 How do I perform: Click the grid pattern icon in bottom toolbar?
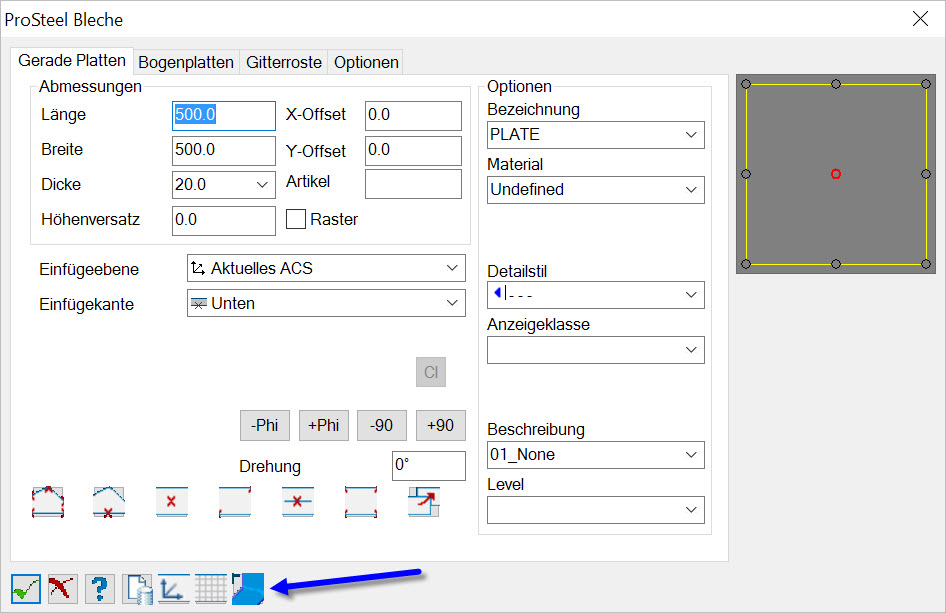pos(211,589)
